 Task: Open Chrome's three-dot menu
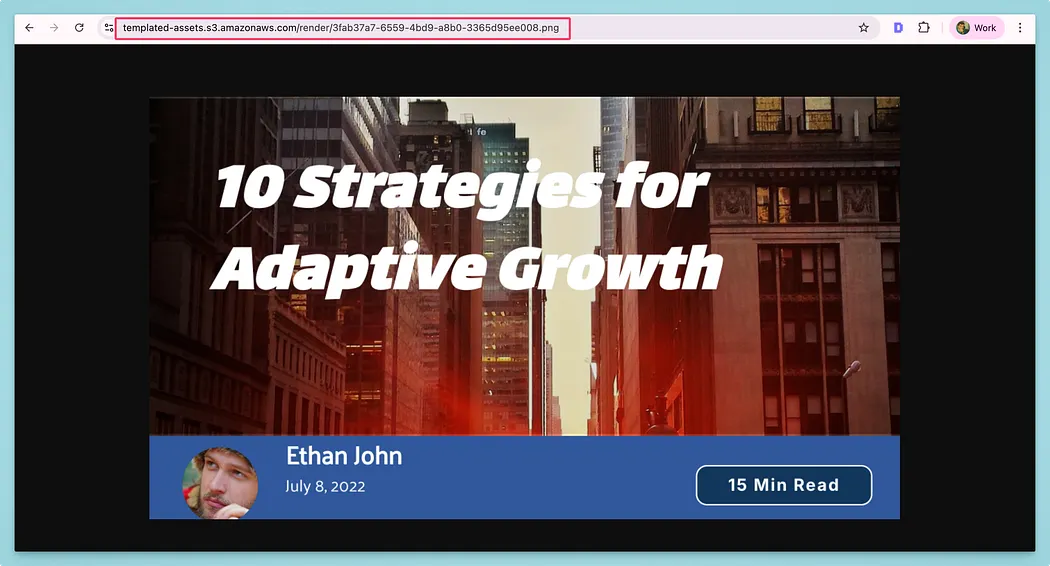tap(1020, 27)
